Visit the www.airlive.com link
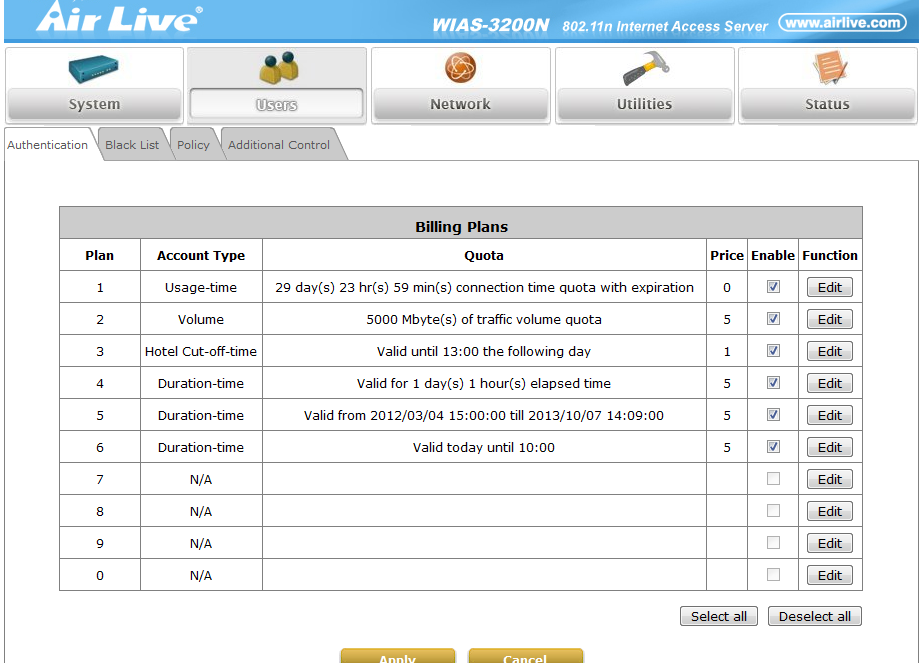The height and width of the screenshot is (663, 924). pyautogui.click(x=841, y=22)
